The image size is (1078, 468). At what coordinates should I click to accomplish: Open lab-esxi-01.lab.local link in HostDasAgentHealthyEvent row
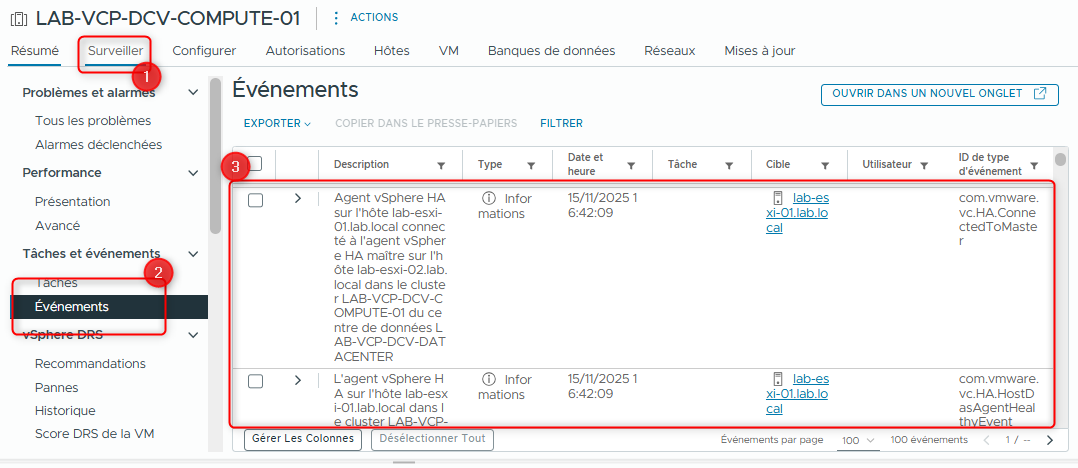(x=798, y=394)
